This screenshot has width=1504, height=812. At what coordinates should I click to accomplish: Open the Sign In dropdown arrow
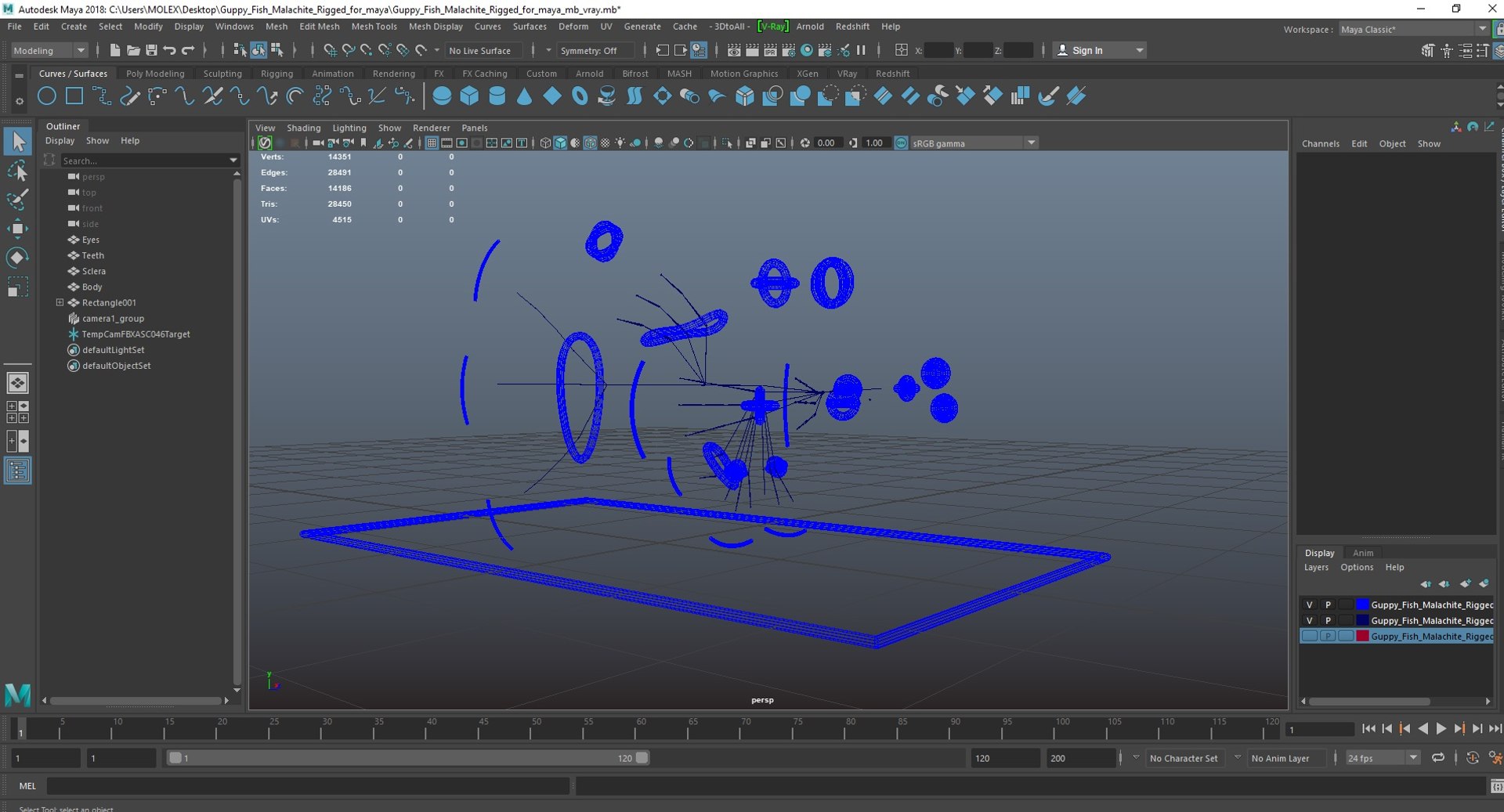click(x=1140, y=50)
